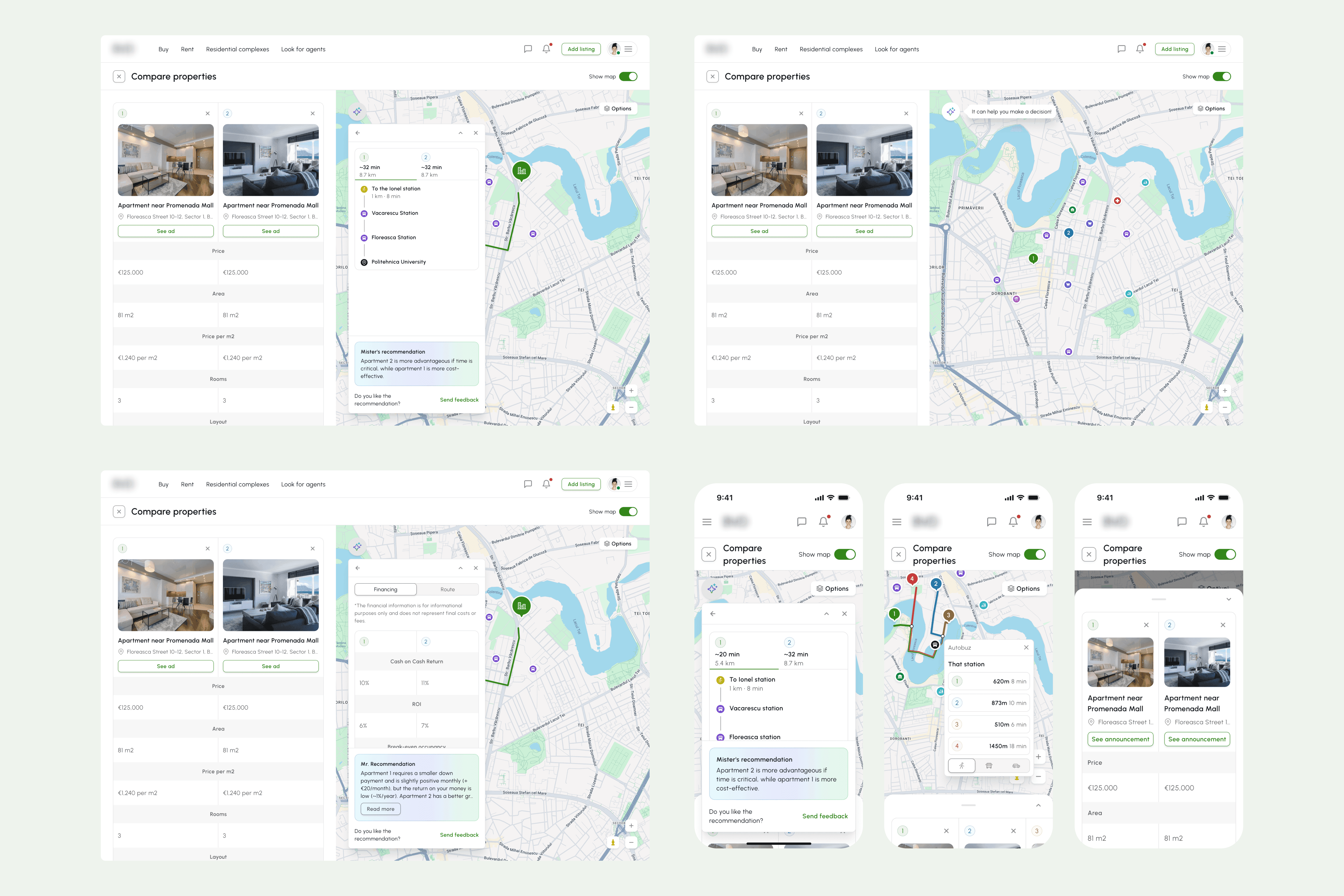
Task: Click the walking person icon in Autobuz panel
Action: click(962, 766)
